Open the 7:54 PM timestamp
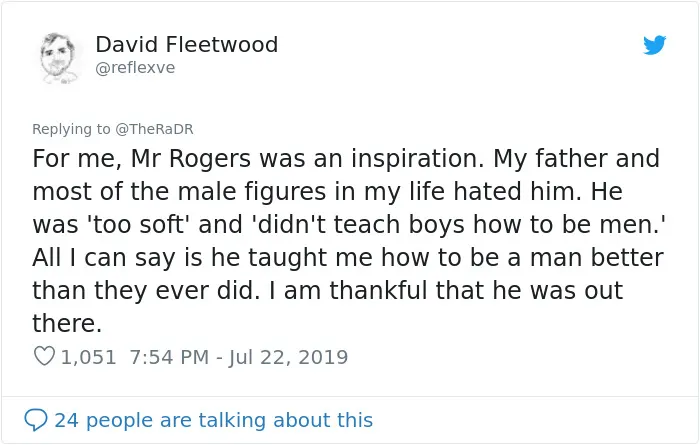Screen dimensions: 700x445 (x=169, y=357)
